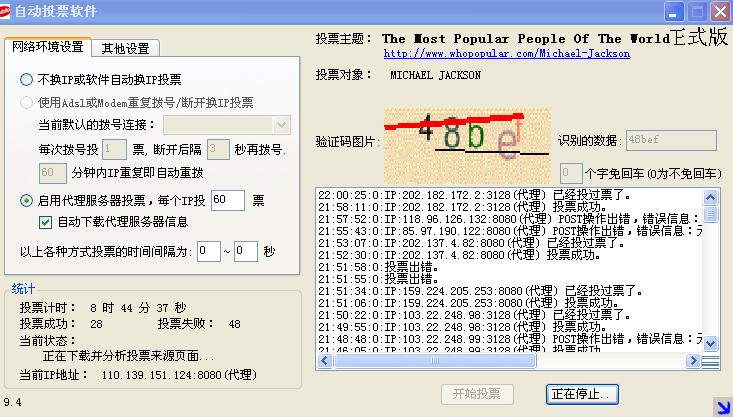This screenshot has height=417, width=733.
Task: Click the vertical scrollbar thumb in log
Action: coord(711,214)
